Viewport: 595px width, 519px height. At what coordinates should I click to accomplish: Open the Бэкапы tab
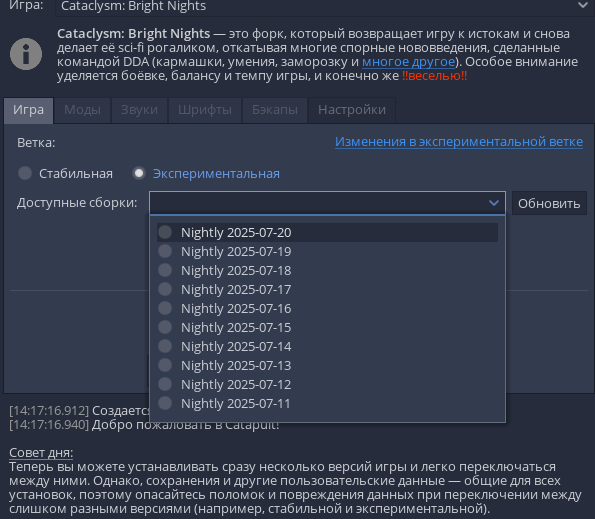(x=275, y=110)
